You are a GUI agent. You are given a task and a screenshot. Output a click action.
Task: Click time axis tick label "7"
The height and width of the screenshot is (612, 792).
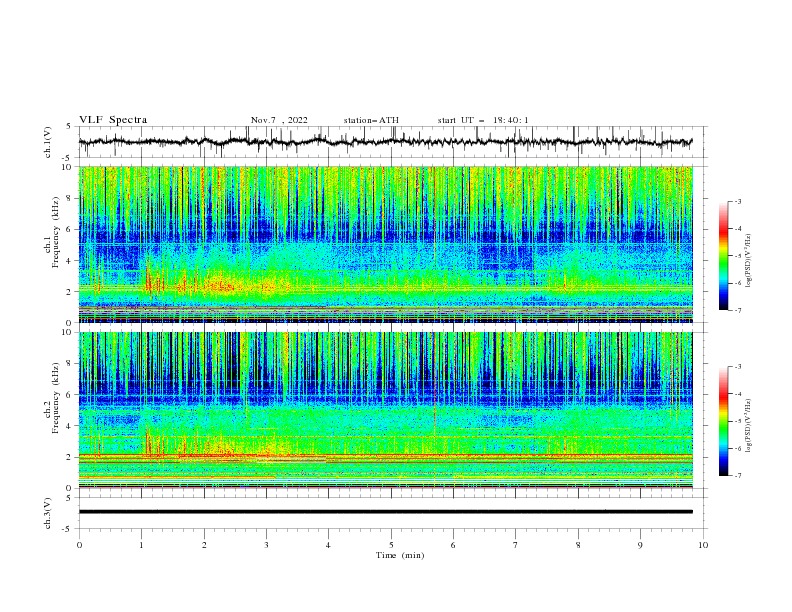pos(516,545)
